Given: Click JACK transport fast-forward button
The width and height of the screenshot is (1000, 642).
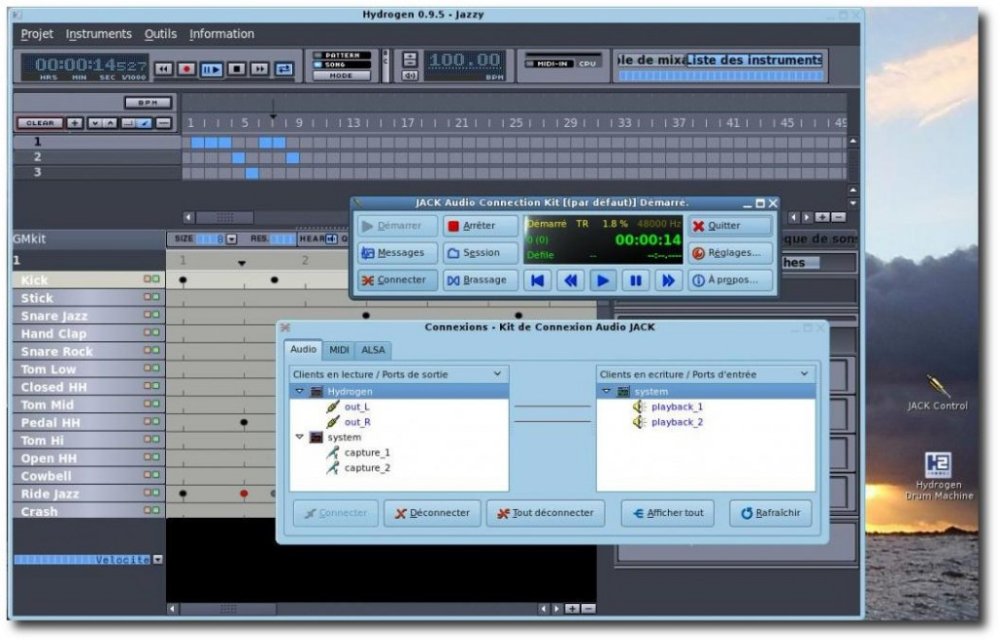Looking at the screenshot, I should pyautogui.click(x=668, y=281).
